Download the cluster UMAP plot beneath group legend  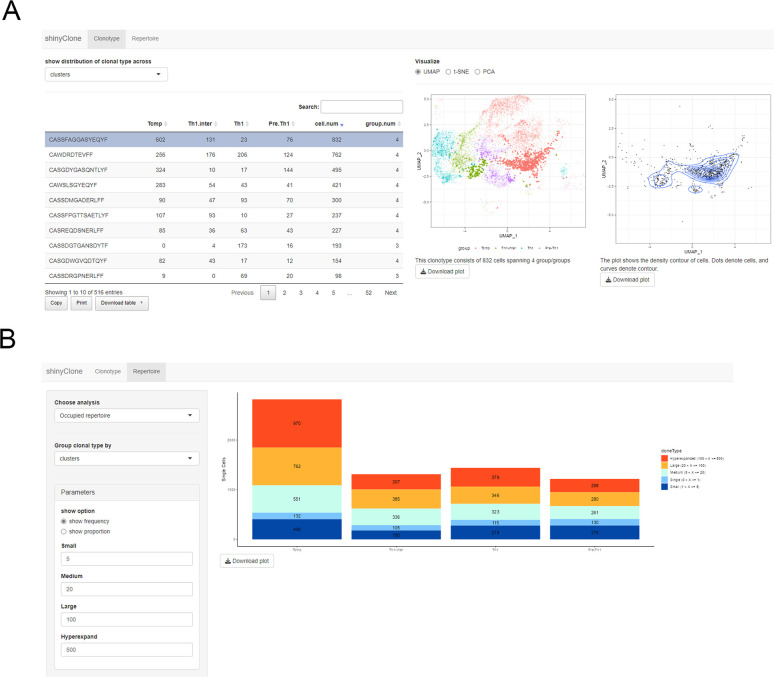click(x=442, y=272)
